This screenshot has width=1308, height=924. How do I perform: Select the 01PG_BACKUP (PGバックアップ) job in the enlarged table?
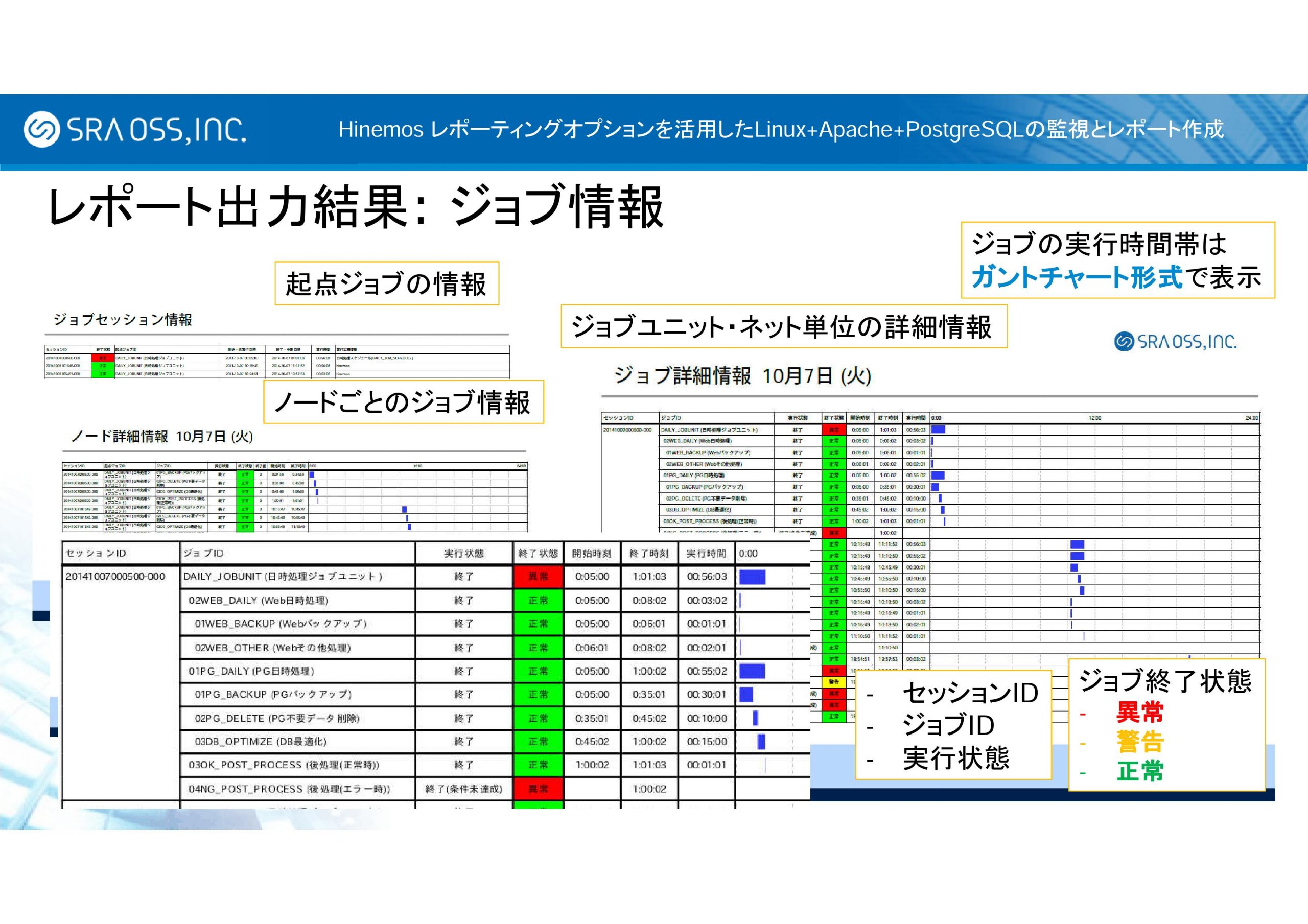coord(273,695)
